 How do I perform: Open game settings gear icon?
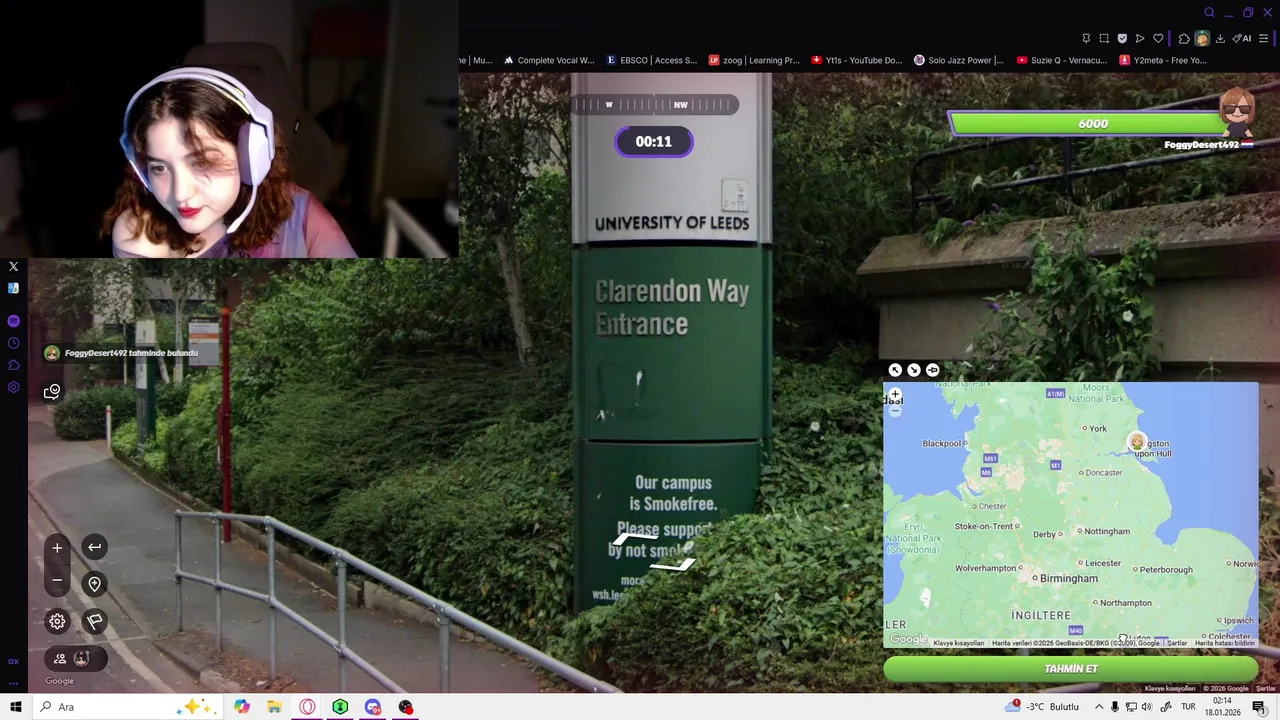[x=57, y=621]
